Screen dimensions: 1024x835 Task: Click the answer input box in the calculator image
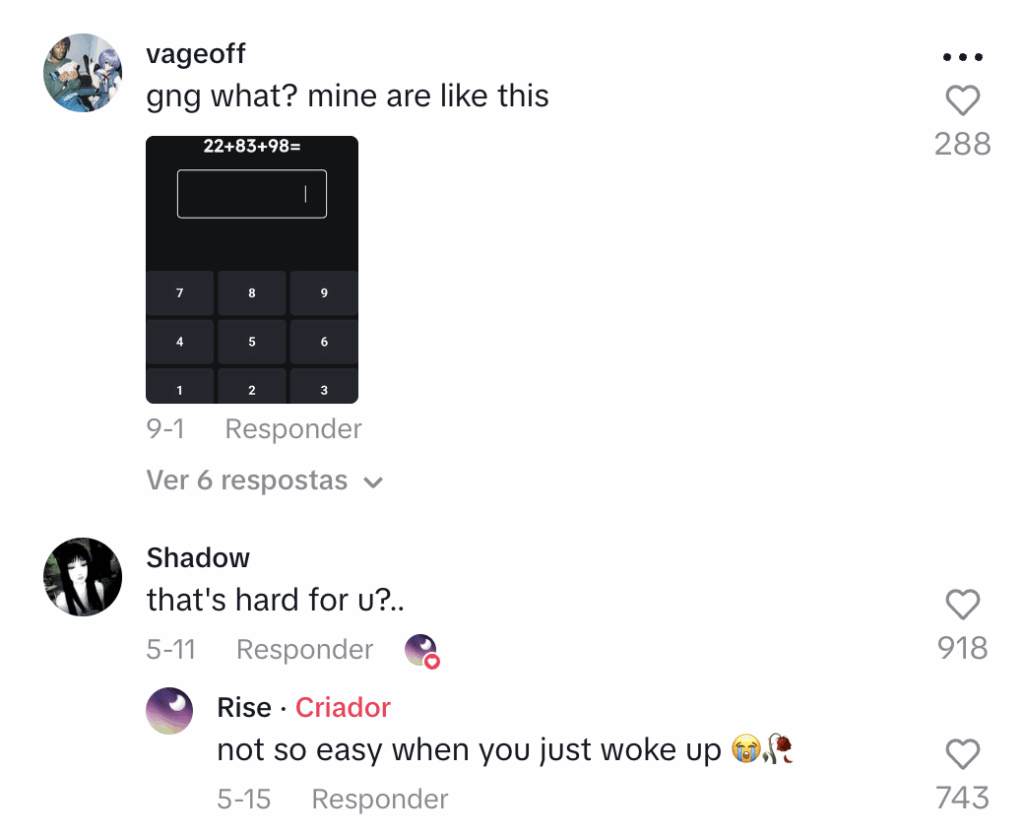click(x=252, y=194)
